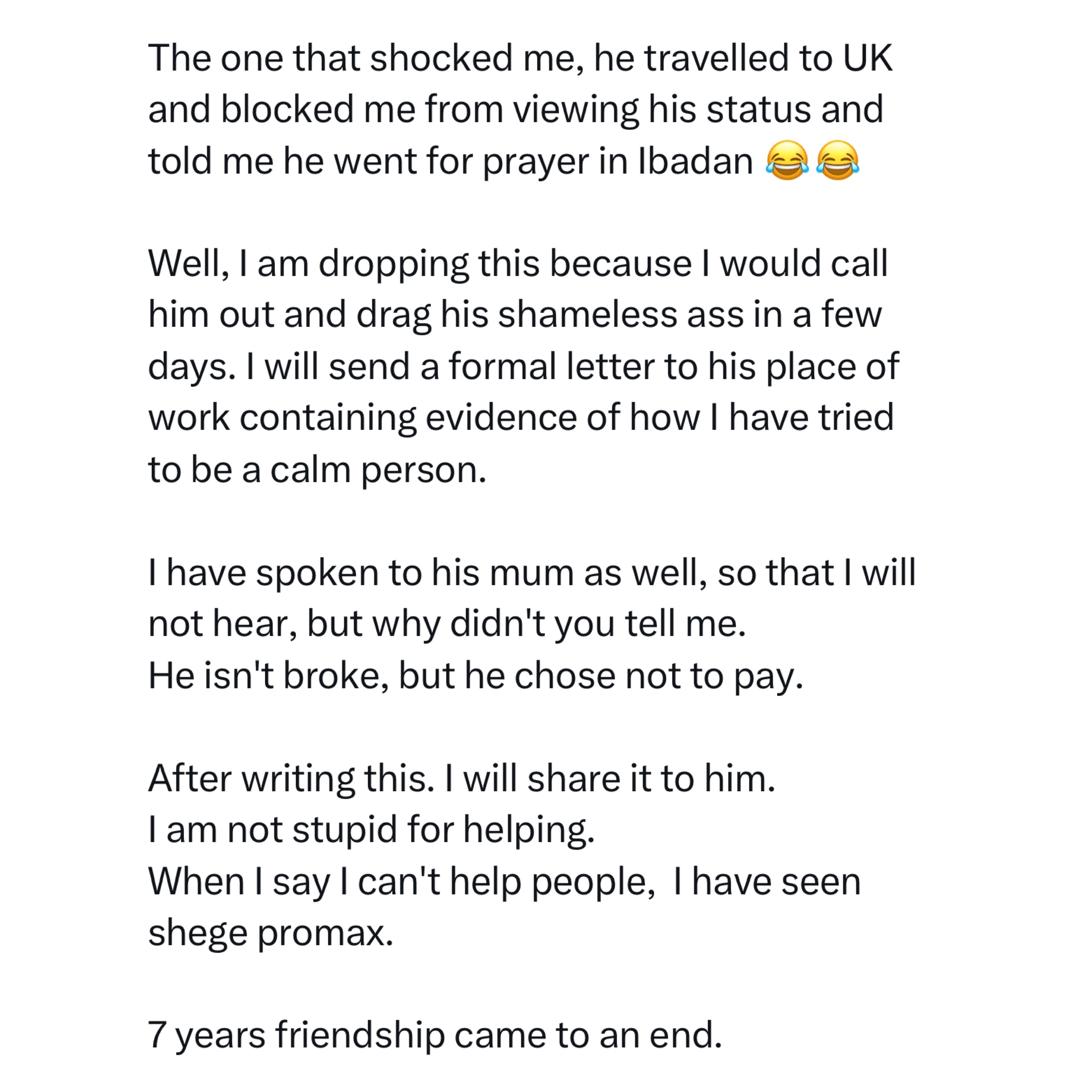Viewport: 1080px width, 1080px height.
Task: Click the second laughing-crying emoji
Action: (x=837, y=161)
